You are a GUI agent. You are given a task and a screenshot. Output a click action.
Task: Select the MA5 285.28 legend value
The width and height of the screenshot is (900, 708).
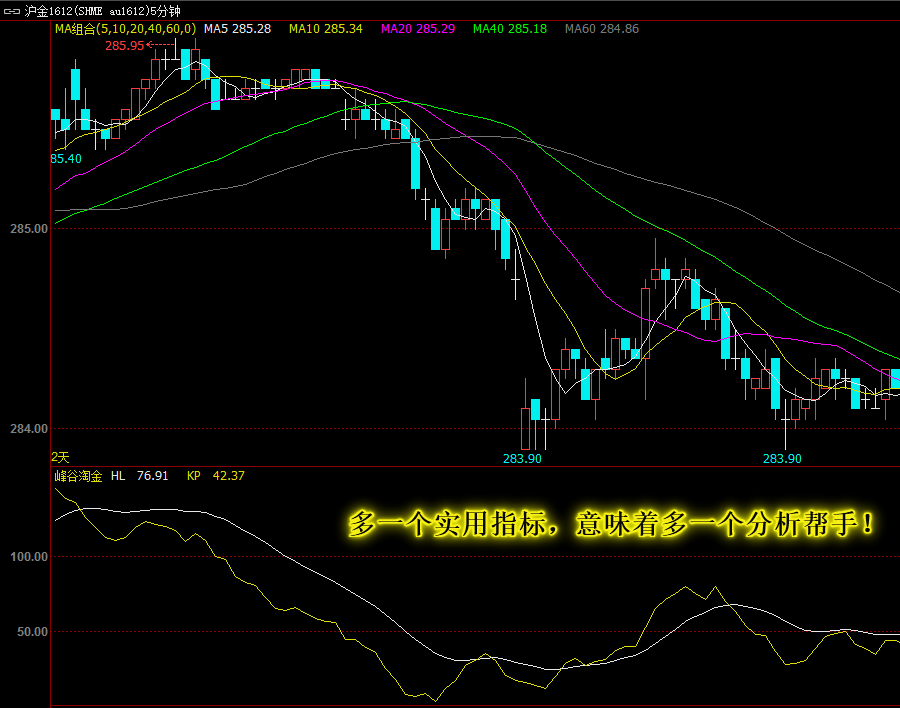pyautogui.click(x=237, y=29)
